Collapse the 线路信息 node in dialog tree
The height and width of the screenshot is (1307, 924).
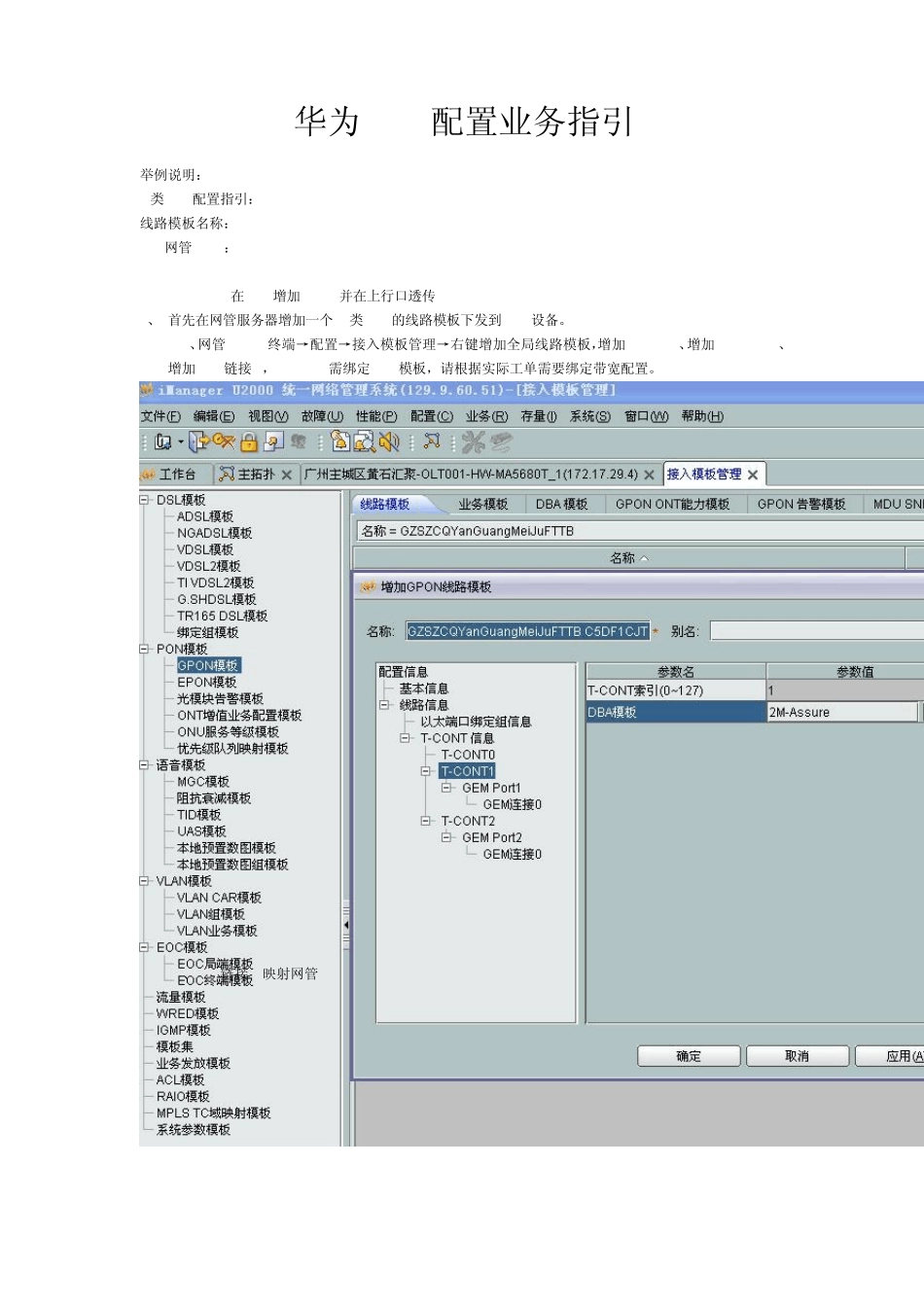pos(384,705)
